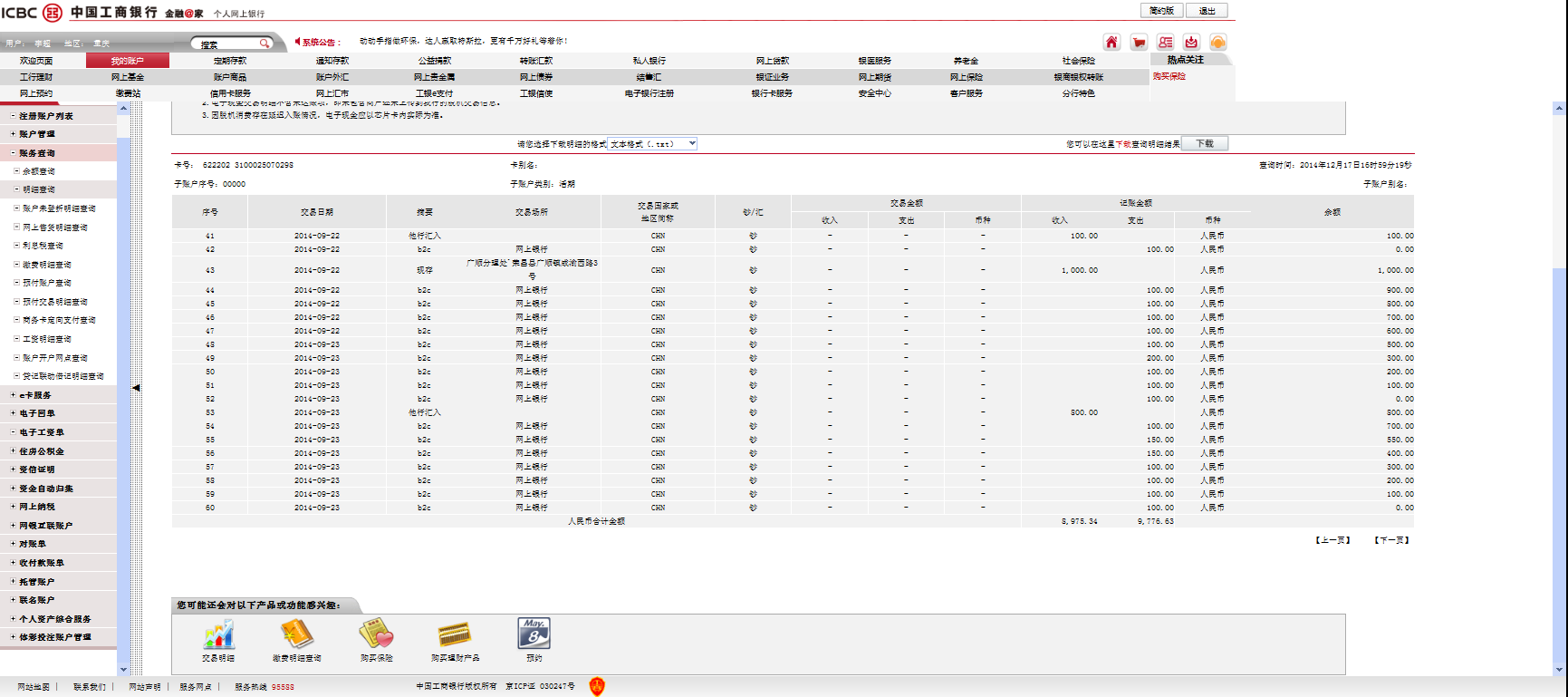Click the search magnifier icon

click(265, 44)
